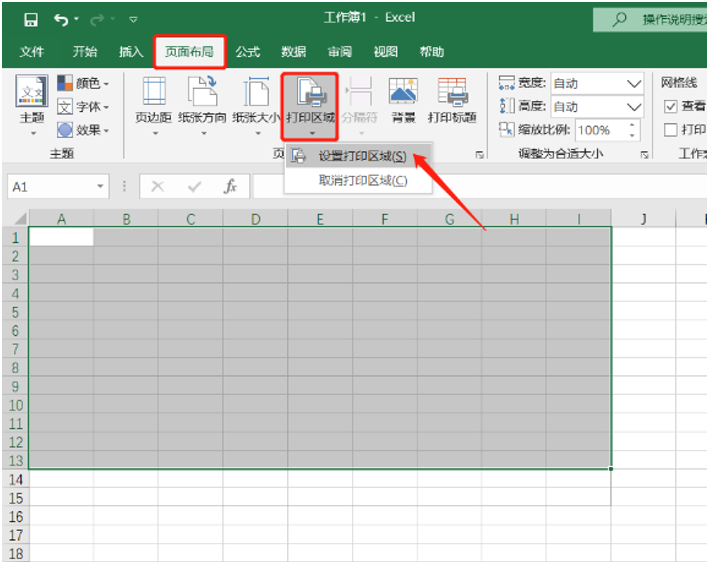707x562 pixels.
Task: Undo the last action
Action: (x=60, y=19)
